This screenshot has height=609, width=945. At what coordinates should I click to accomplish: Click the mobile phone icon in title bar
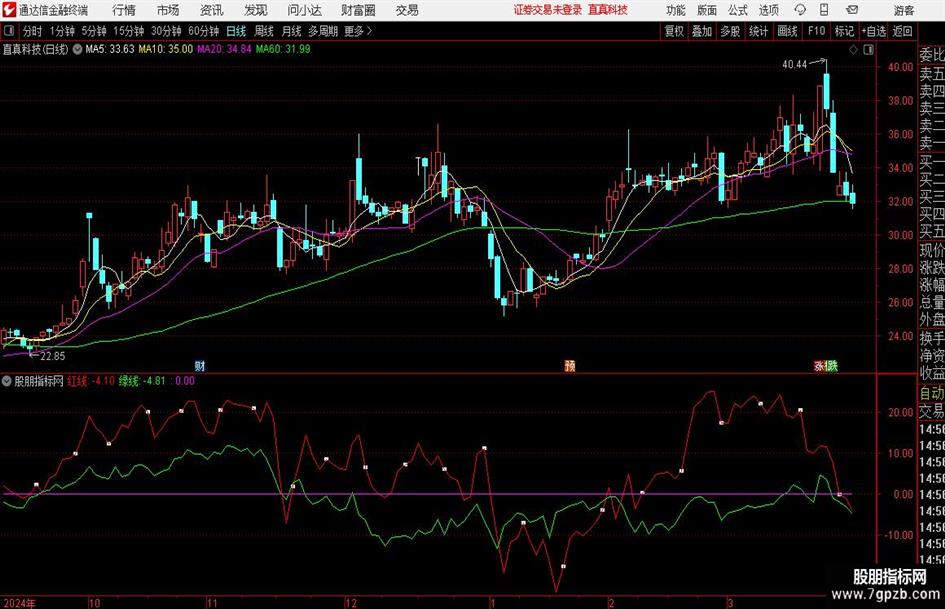click(824, 10)
